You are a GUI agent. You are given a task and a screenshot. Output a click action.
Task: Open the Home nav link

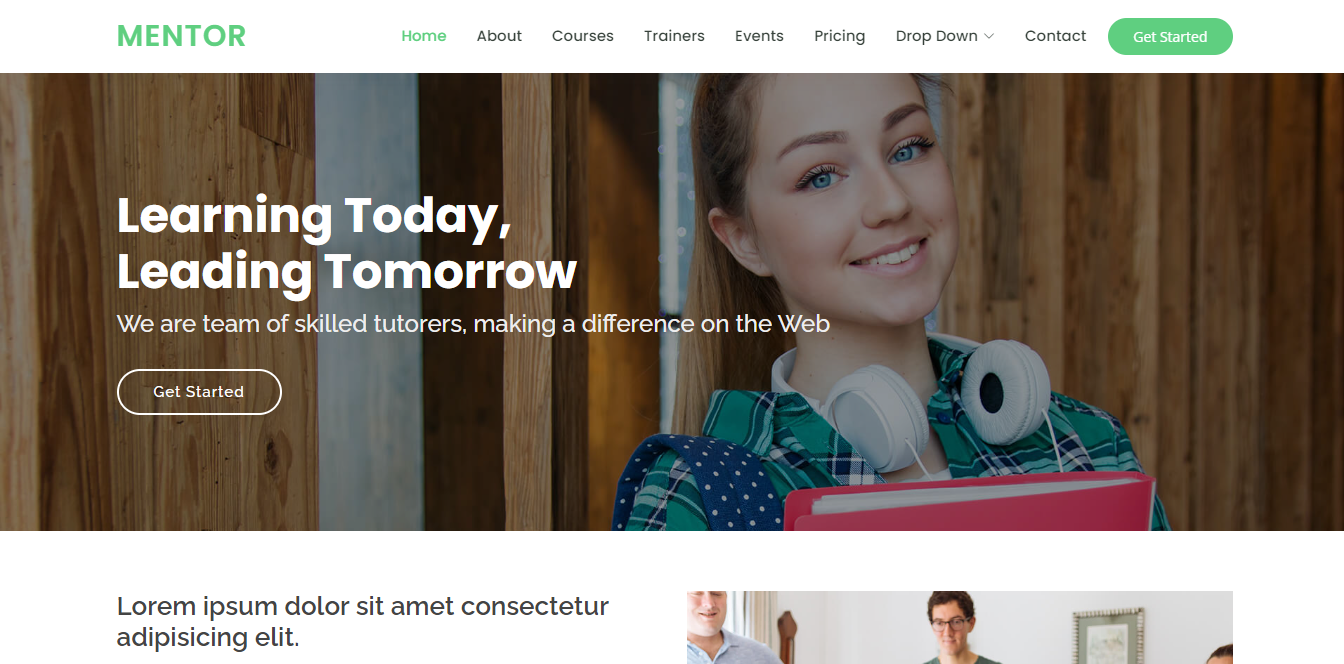pyautogui.click(x=424, y=36)
